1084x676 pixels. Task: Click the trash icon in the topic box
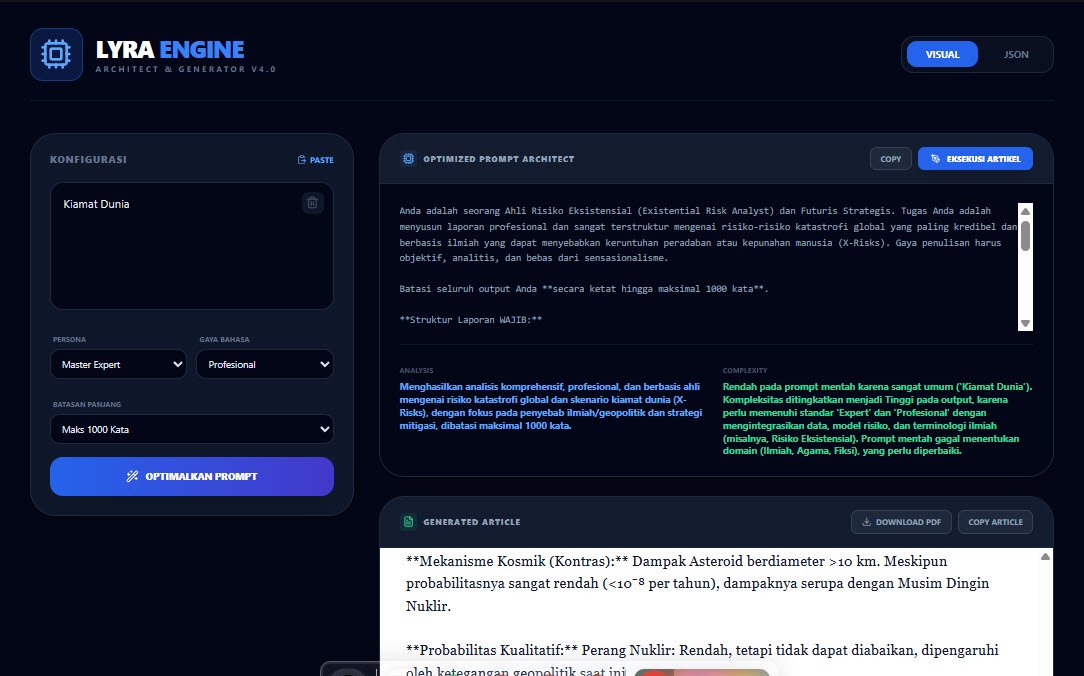click(312, 203)
